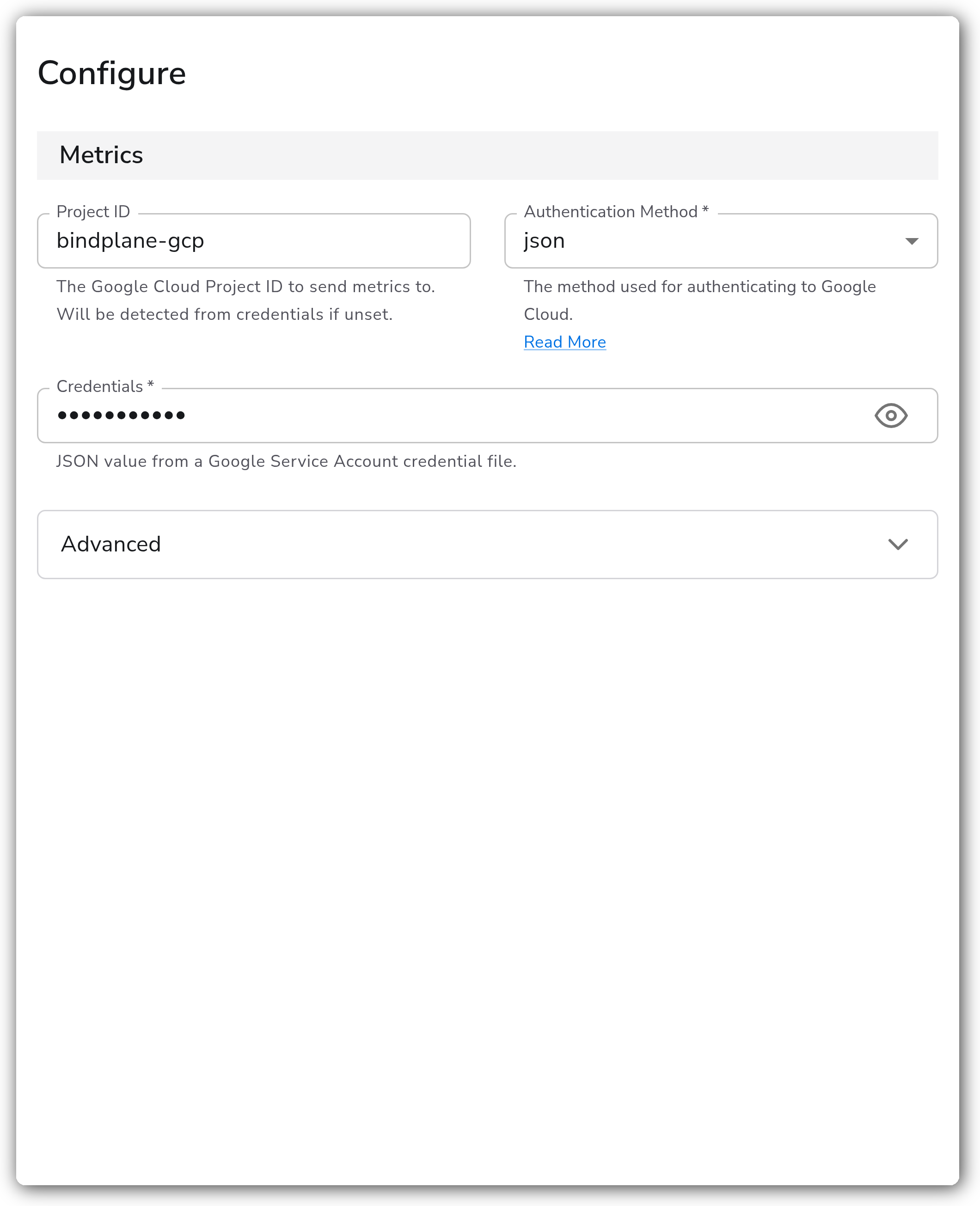Image resolution: width=980 pixels, height=1206 pixels.
Task: Select 'The method used for authenticating' helper text
Action: pyautogui.click(x=699, y=300)
